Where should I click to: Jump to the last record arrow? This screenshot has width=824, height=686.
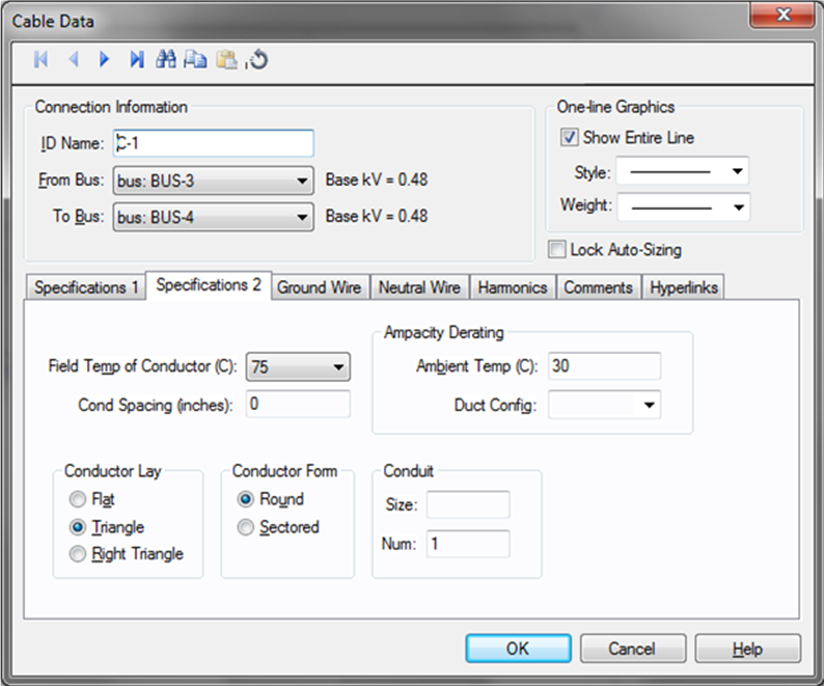tap(135, 60)
